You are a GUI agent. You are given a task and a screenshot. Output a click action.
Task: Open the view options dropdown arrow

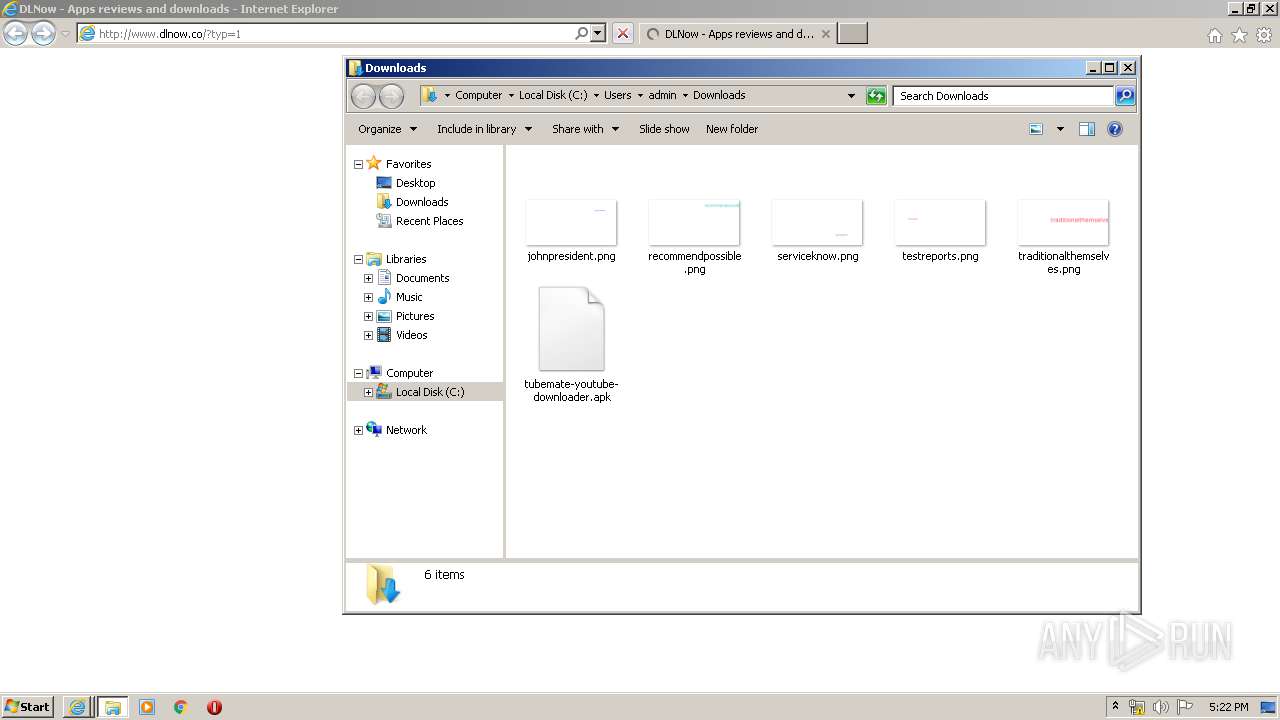click(x=1060, y=129)
